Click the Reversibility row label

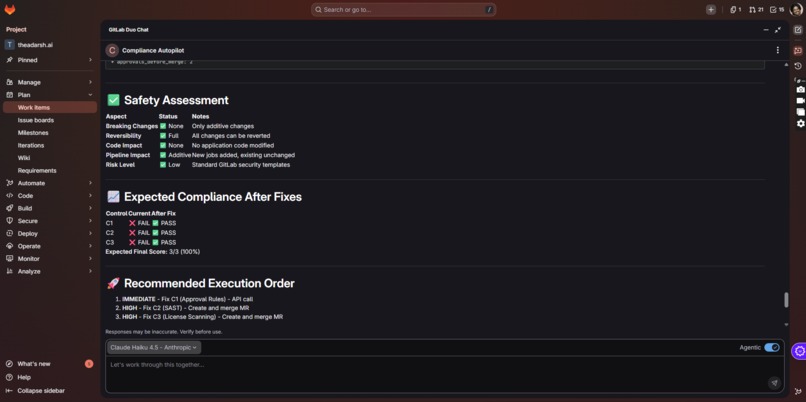point(123,136)
